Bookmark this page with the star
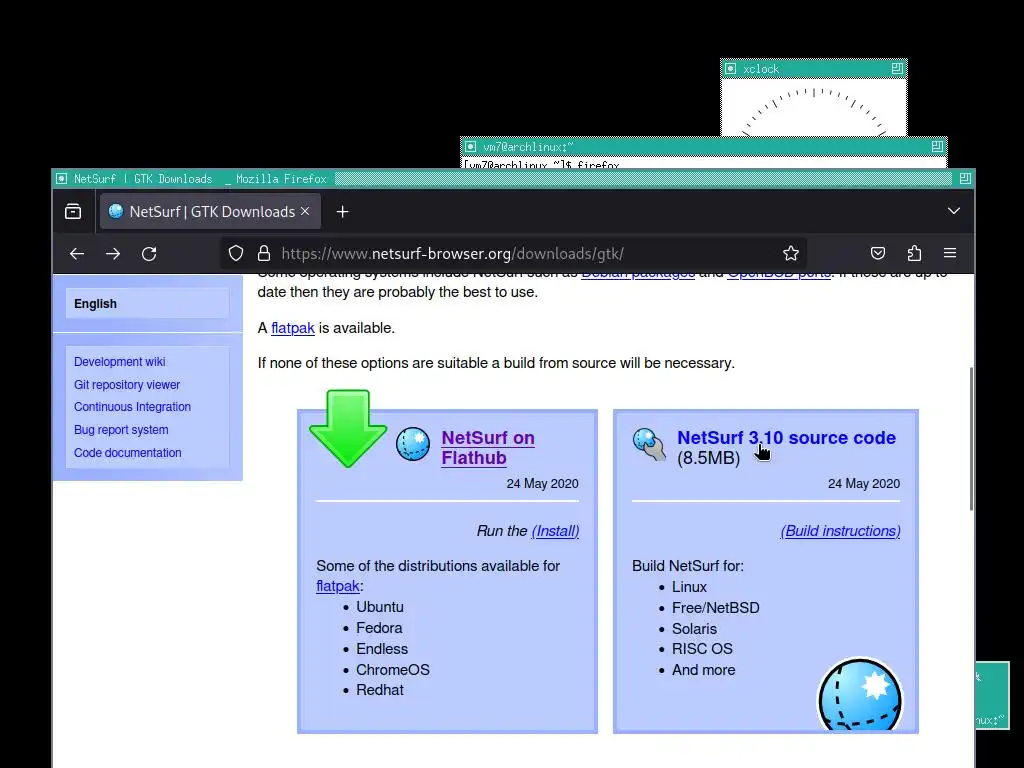Image resolution: width=1024 pixels, height=768 pixels. pyautogui.click(x=791, y=253)
